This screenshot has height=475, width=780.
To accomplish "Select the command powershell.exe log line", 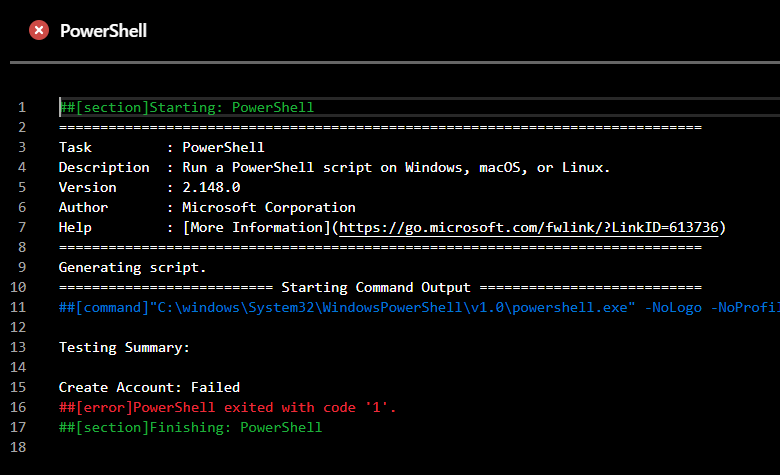I will tap(419, 307).
